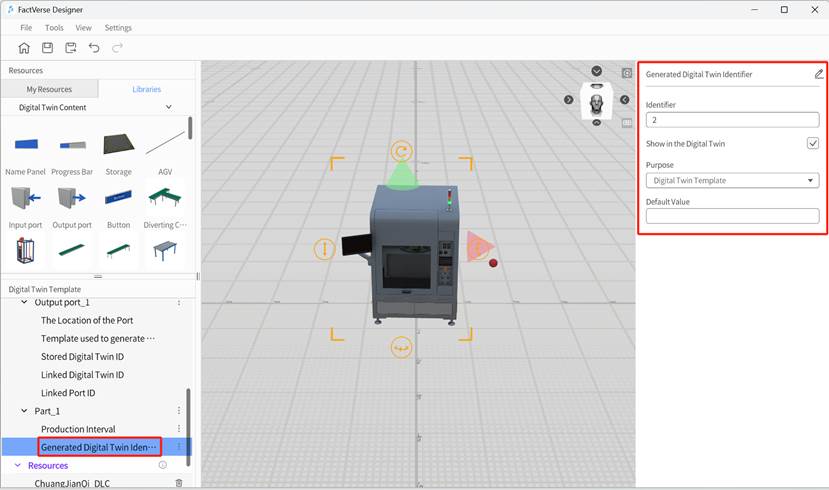
Task: Select the ChuangJianQi_DLC resource entry
Action: tap(72, 483)
